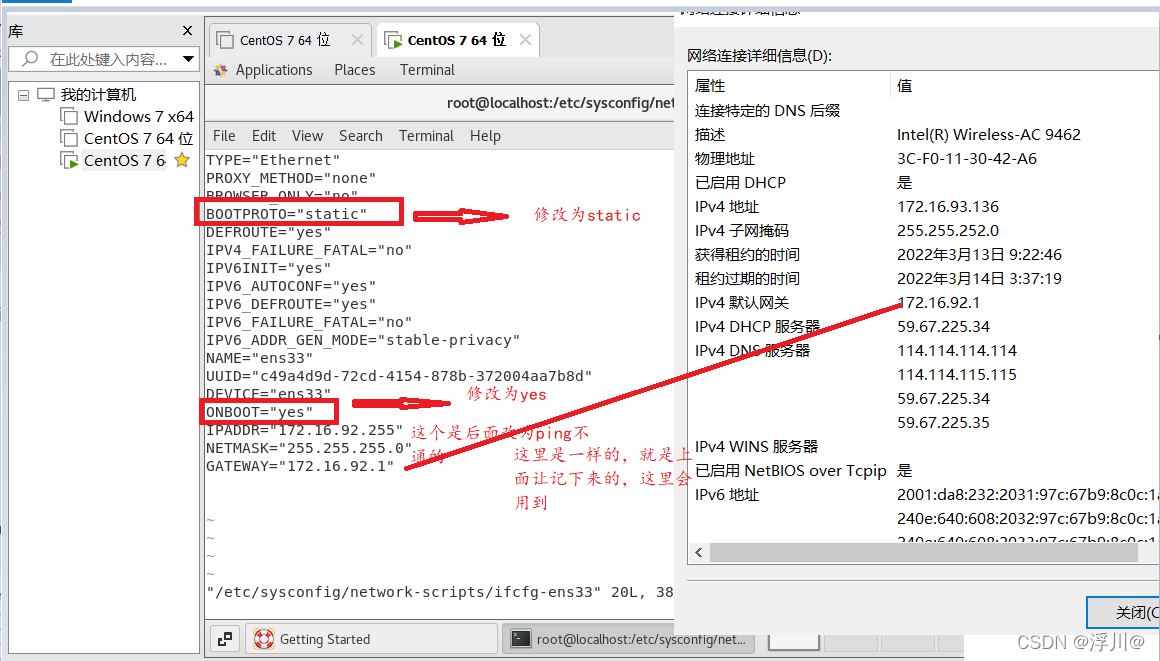Click the NETMASK="255.255.255.0" line
Screen dimensions: 1160x661
tap(308, 449)
